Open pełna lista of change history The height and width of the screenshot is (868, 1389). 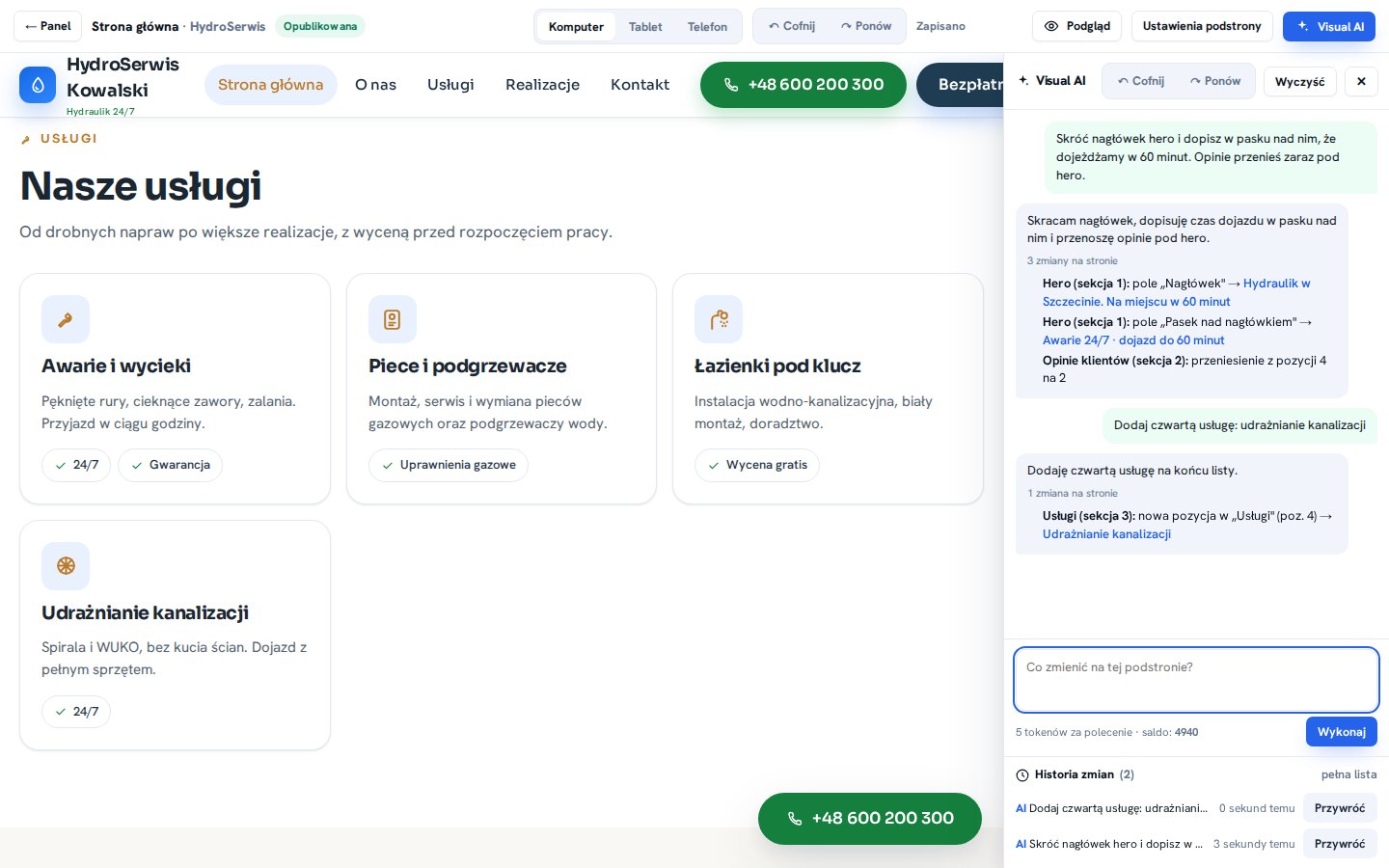[1348, 774]
